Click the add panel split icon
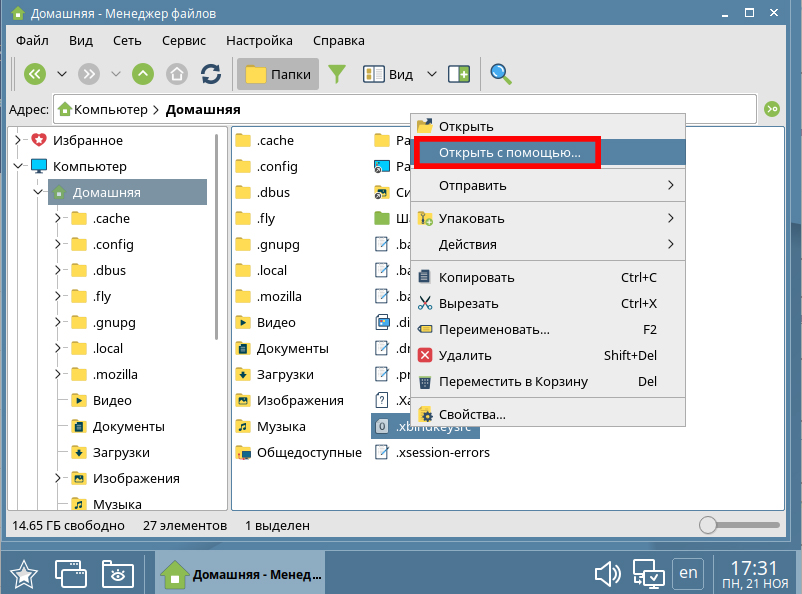The image size is (802, 594). pos(459,74)
